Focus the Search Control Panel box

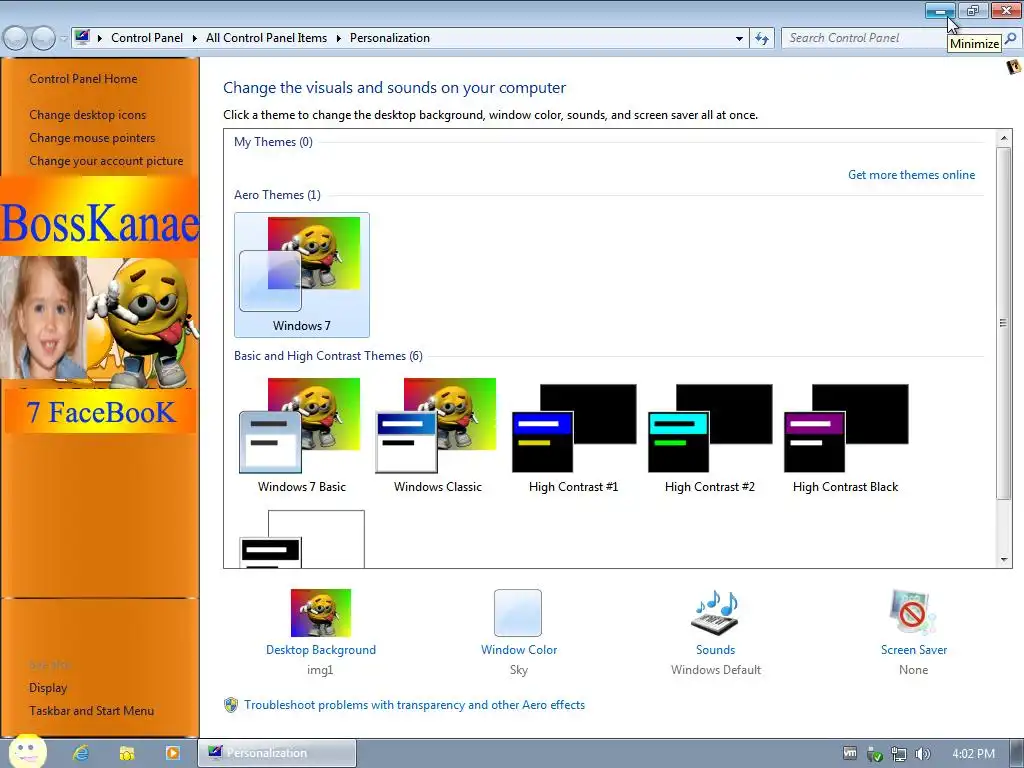862,38
